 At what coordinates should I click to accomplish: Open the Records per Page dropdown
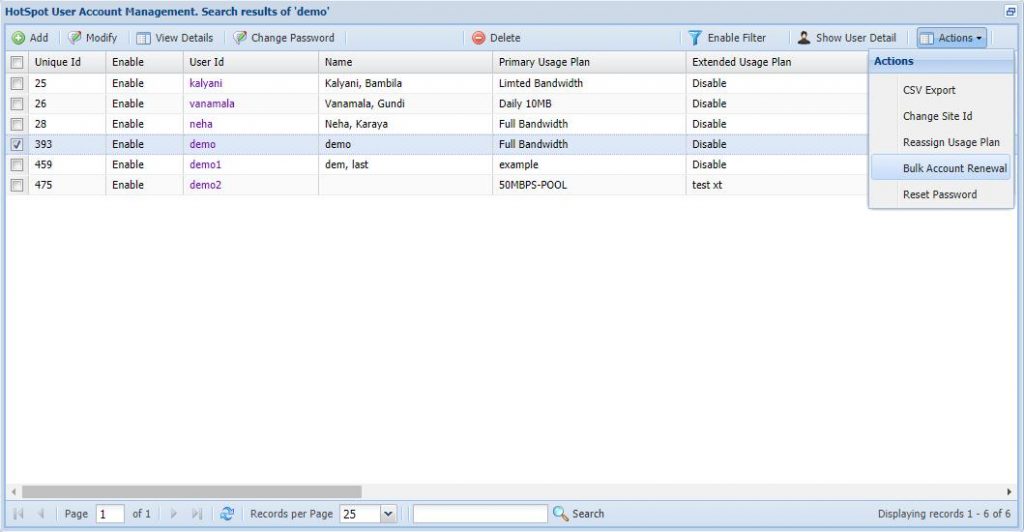388,513
